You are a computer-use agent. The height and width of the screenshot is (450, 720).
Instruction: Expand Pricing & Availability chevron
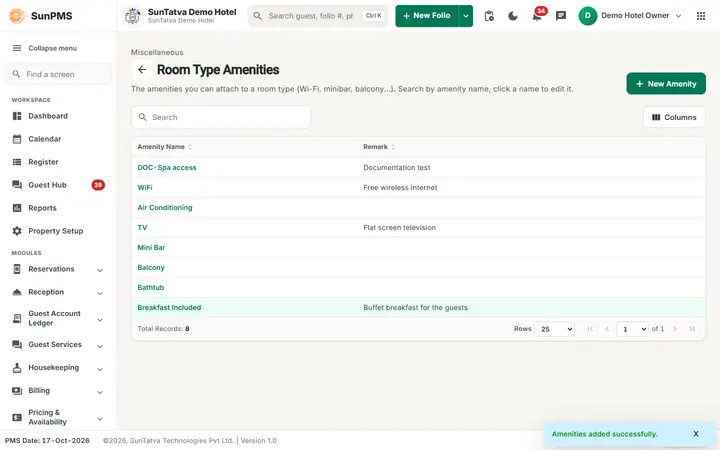pos(100,418)
